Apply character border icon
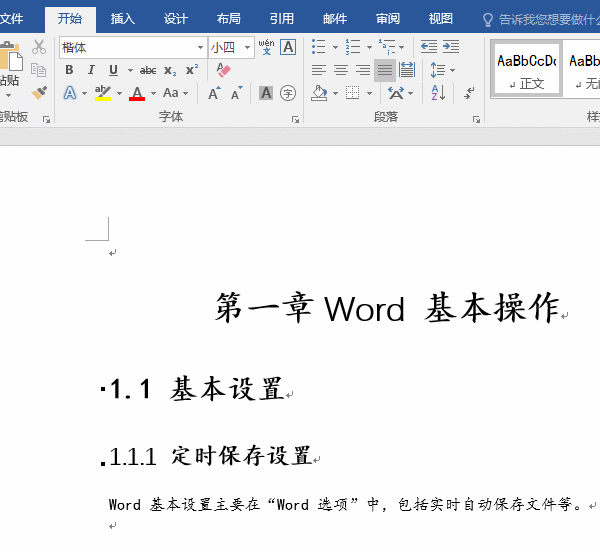Image resolution: width=600 pixels, height=552 pixels. point(288,47)
